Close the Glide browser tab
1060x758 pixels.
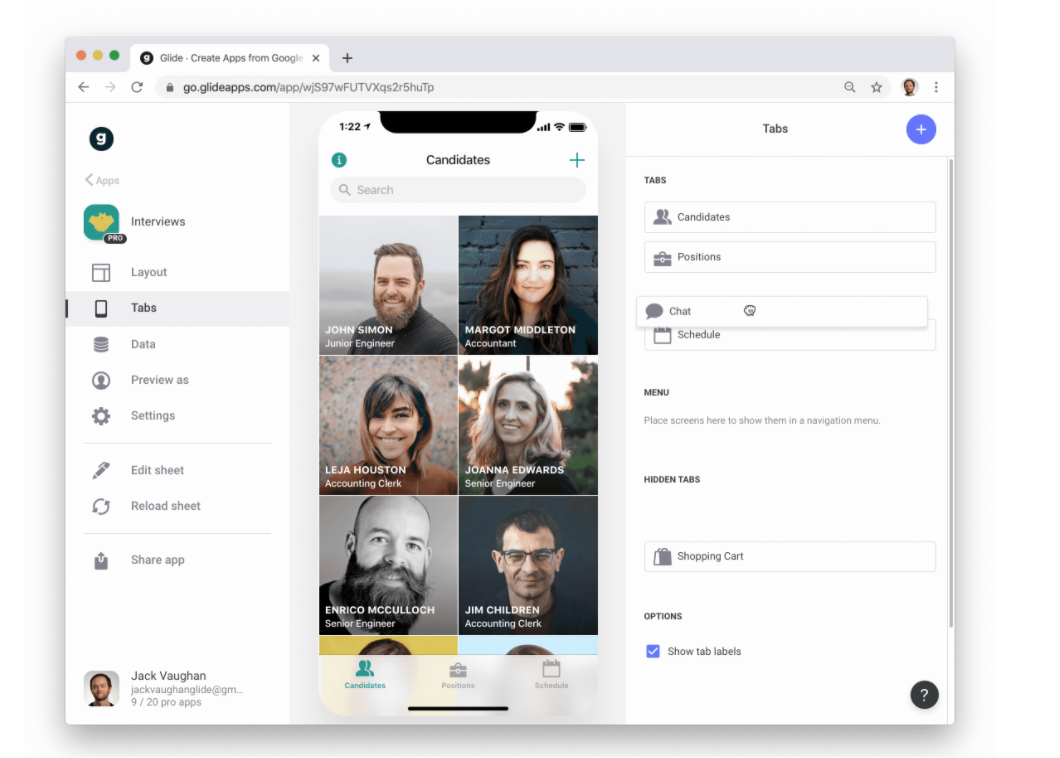[x=316, y=58]
